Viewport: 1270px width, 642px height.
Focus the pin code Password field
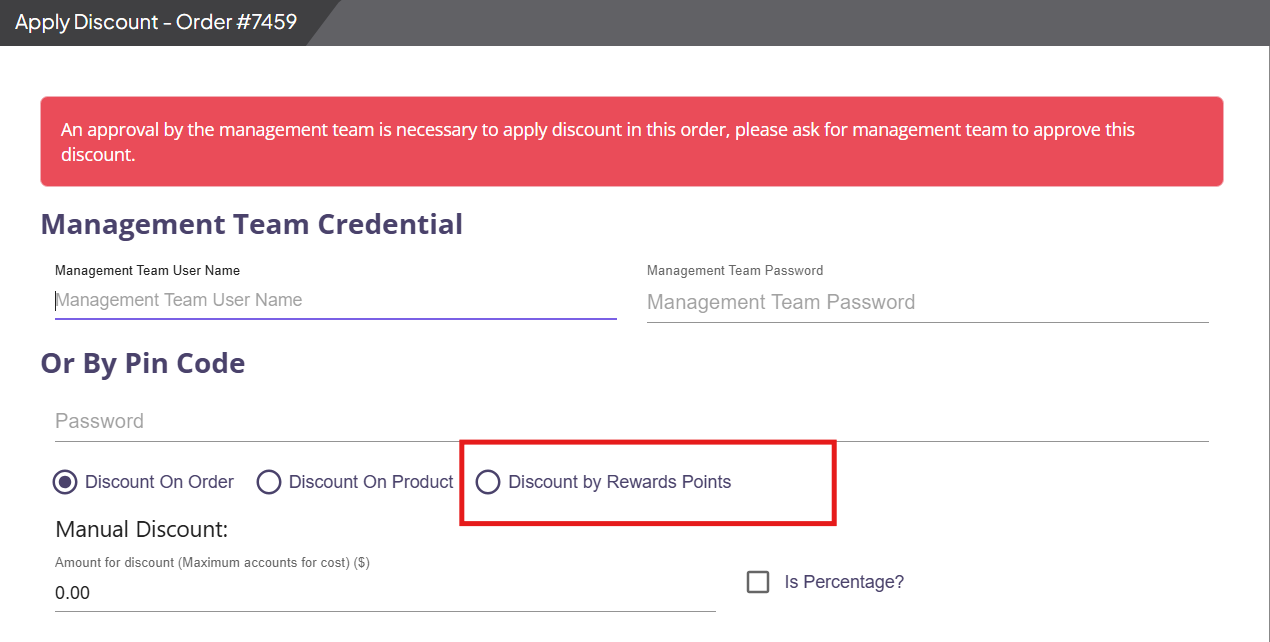pos(632,421)
